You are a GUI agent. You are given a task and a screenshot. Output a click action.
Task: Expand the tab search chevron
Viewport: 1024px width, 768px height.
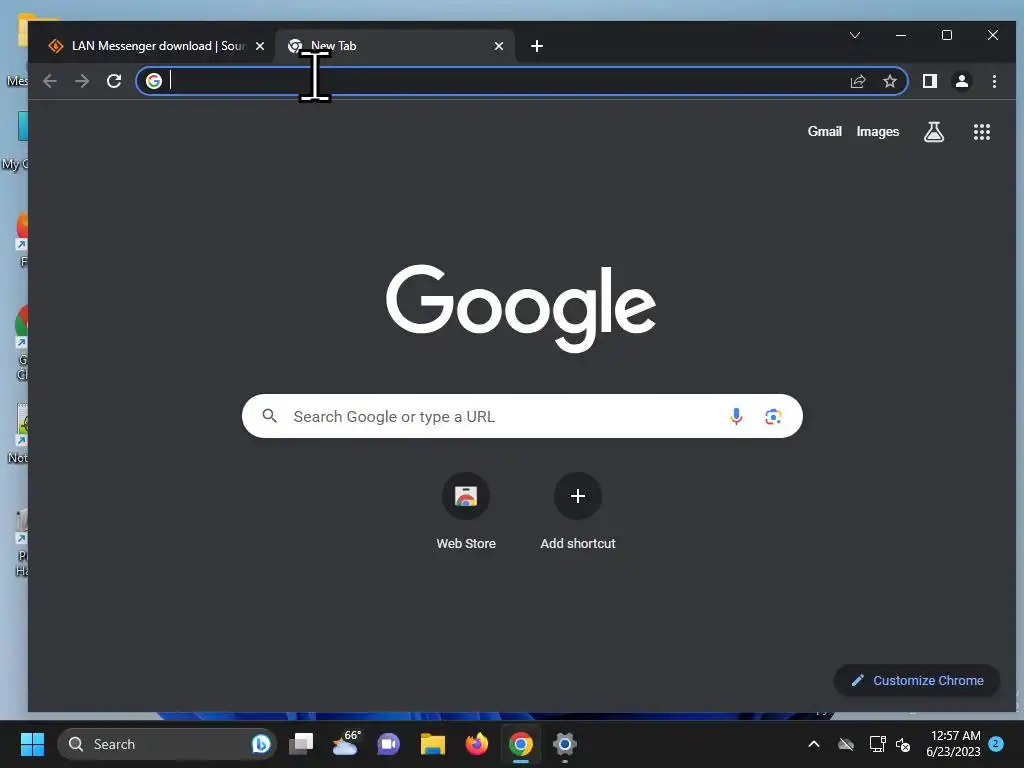(855, 35)
